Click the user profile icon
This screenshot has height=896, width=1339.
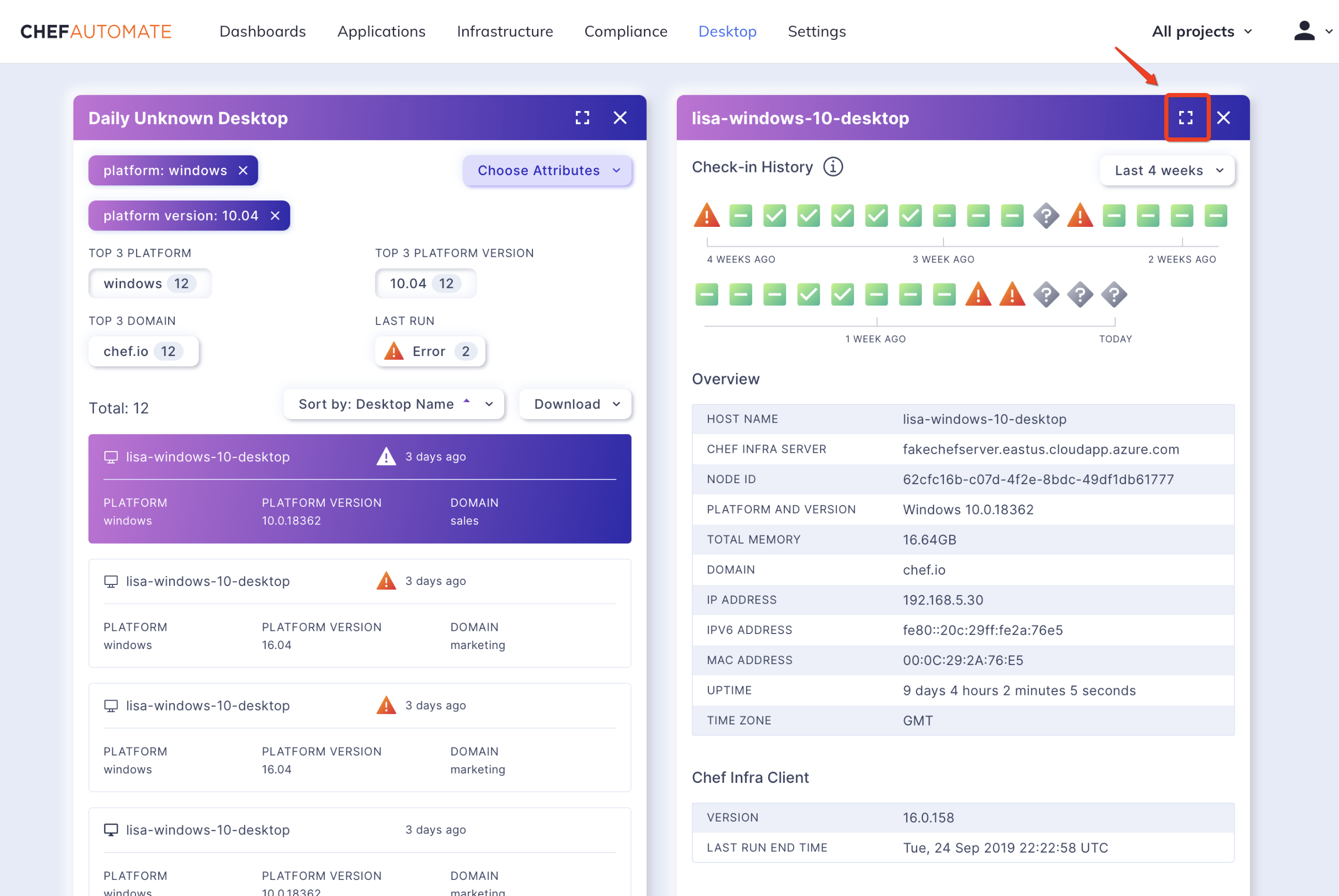coord(1304,32)
